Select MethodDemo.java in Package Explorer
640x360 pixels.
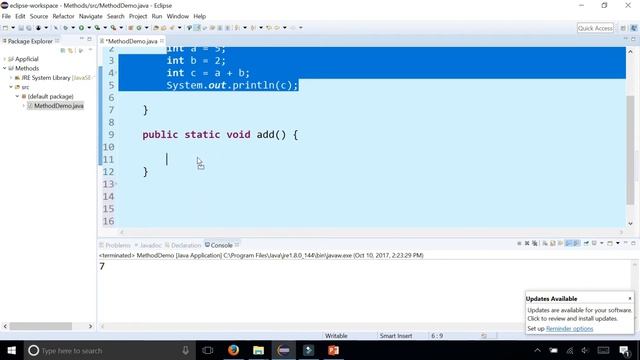pos(59,106)
